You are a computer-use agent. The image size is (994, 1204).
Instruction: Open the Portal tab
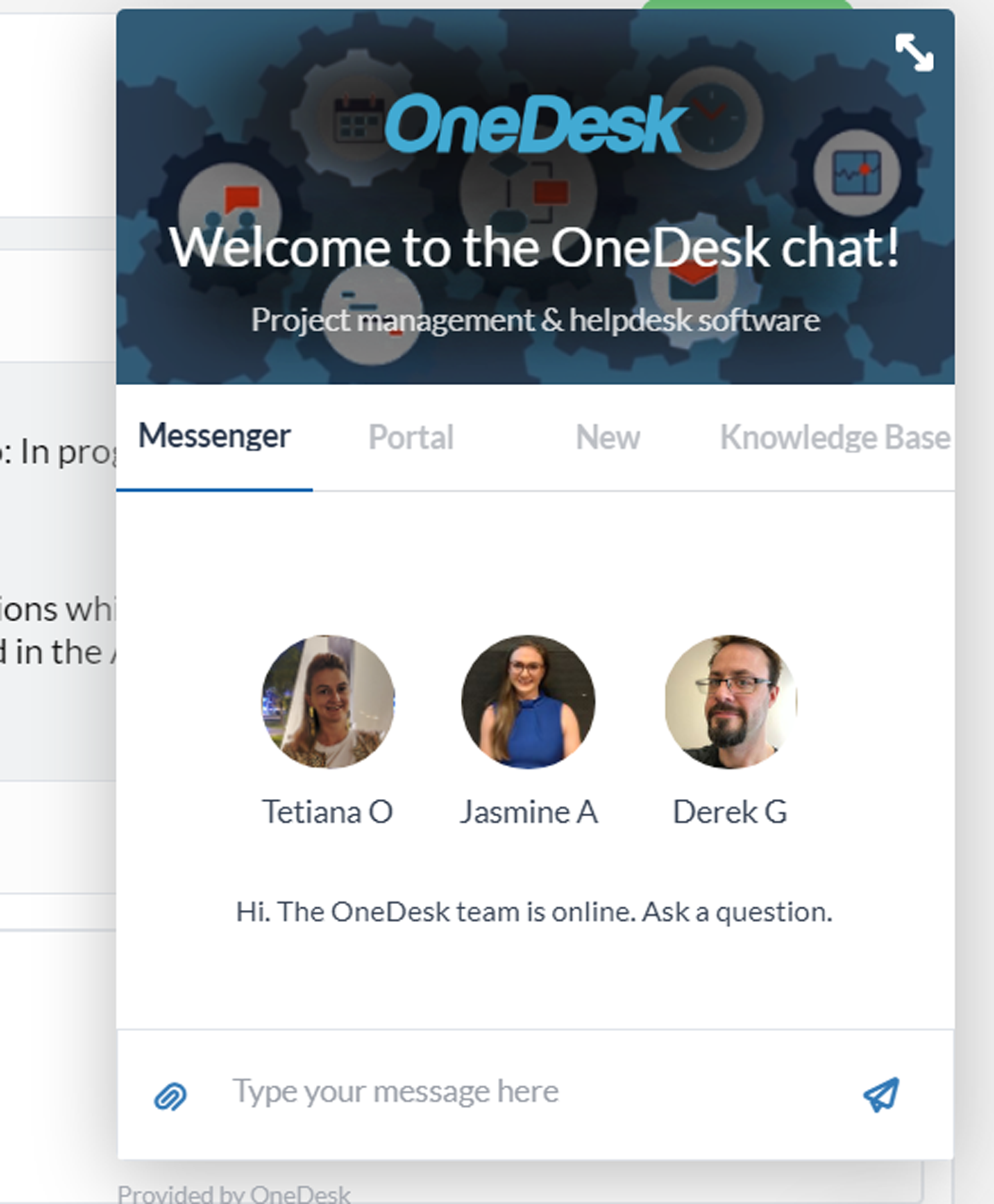pos(411,438)
